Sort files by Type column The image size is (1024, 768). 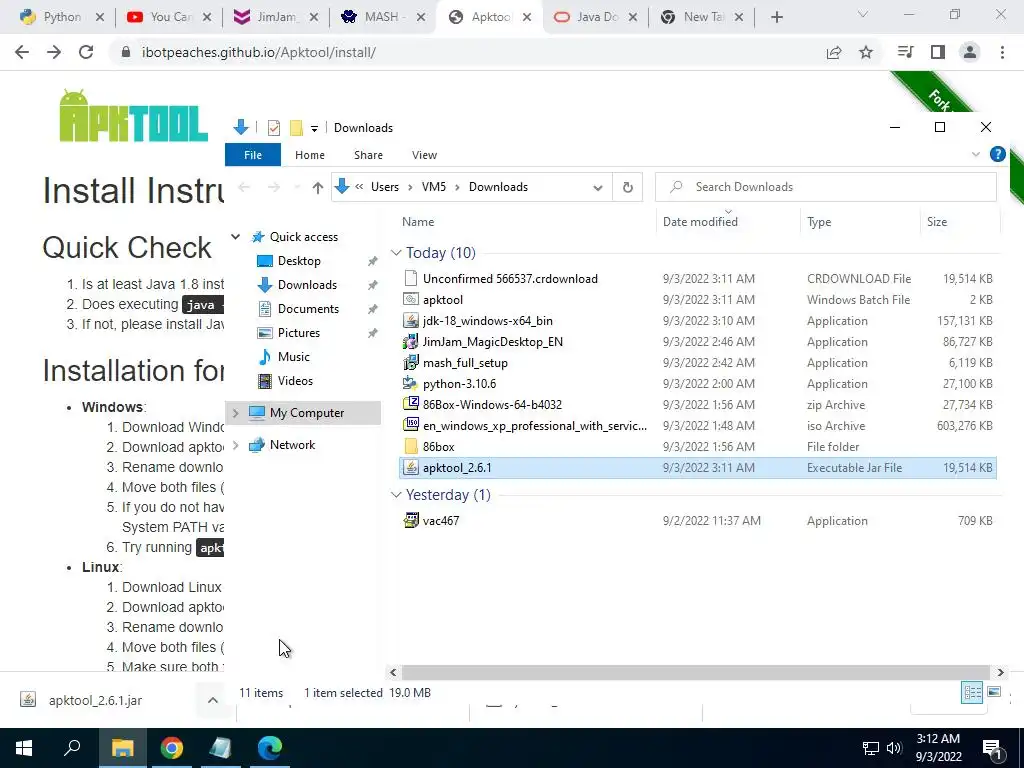(x=860, y=222)
